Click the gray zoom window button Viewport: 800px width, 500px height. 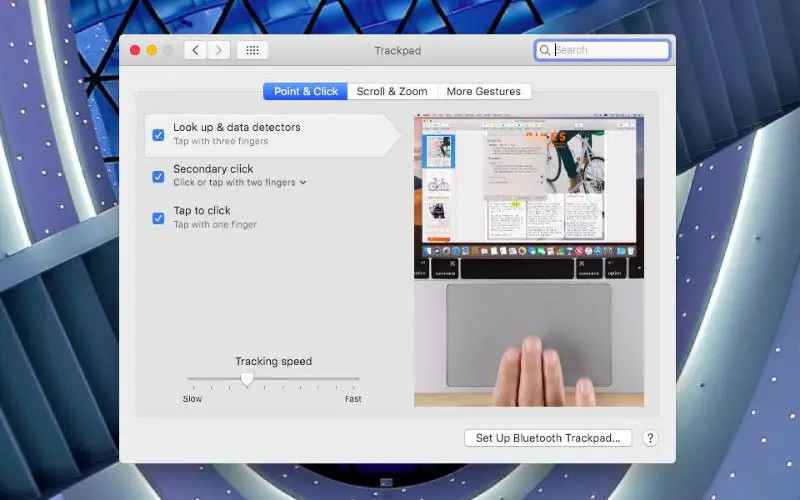point(168,50)
